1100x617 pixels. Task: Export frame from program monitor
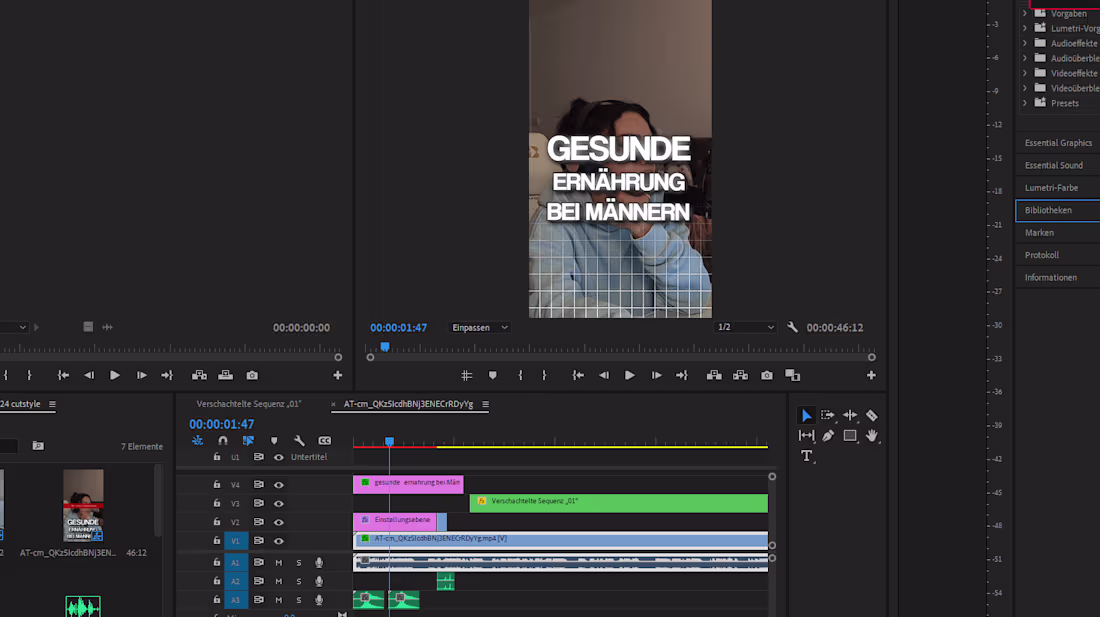pos(767,376)
